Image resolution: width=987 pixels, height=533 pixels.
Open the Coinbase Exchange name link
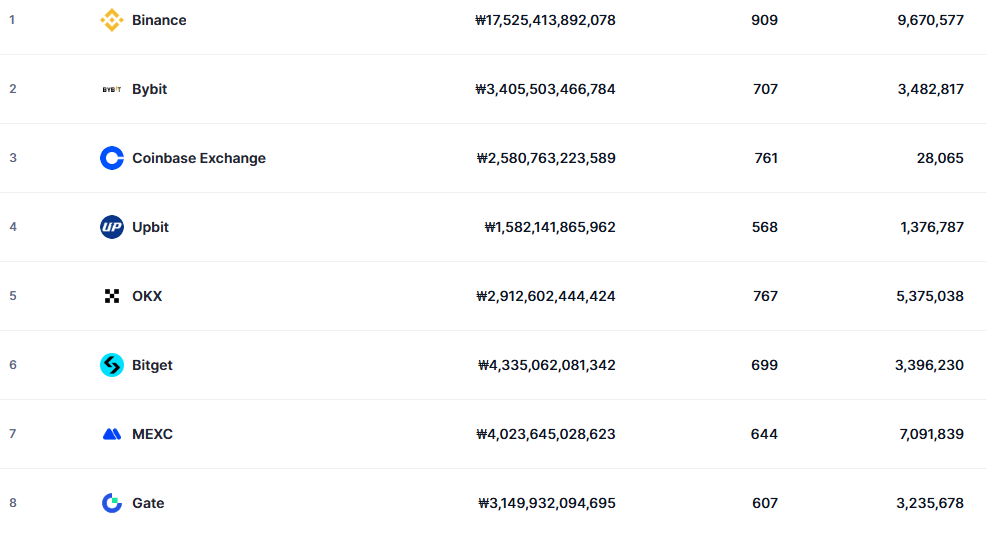[199, 158]
